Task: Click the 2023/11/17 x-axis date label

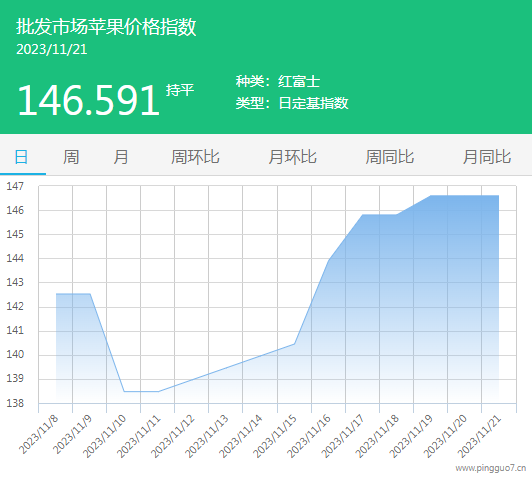Action: pyautogui.click(x=343, y=436)
